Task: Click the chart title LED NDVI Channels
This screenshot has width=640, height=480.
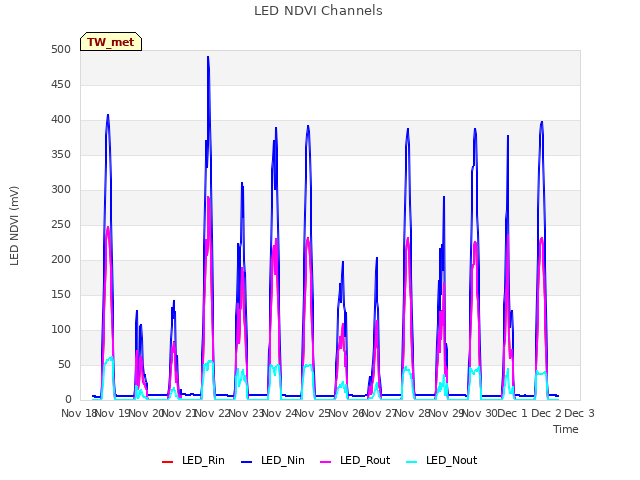Action: 318,11
